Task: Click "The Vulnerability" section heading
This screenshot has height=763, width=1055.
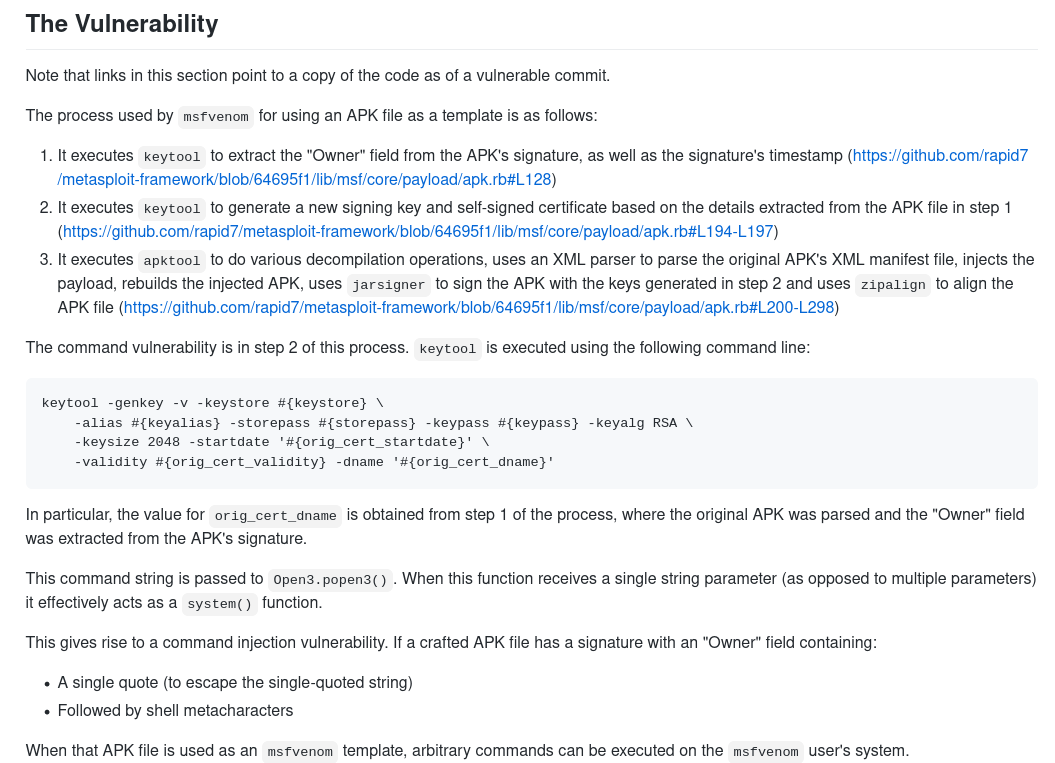Action: (x=122, y=24)
